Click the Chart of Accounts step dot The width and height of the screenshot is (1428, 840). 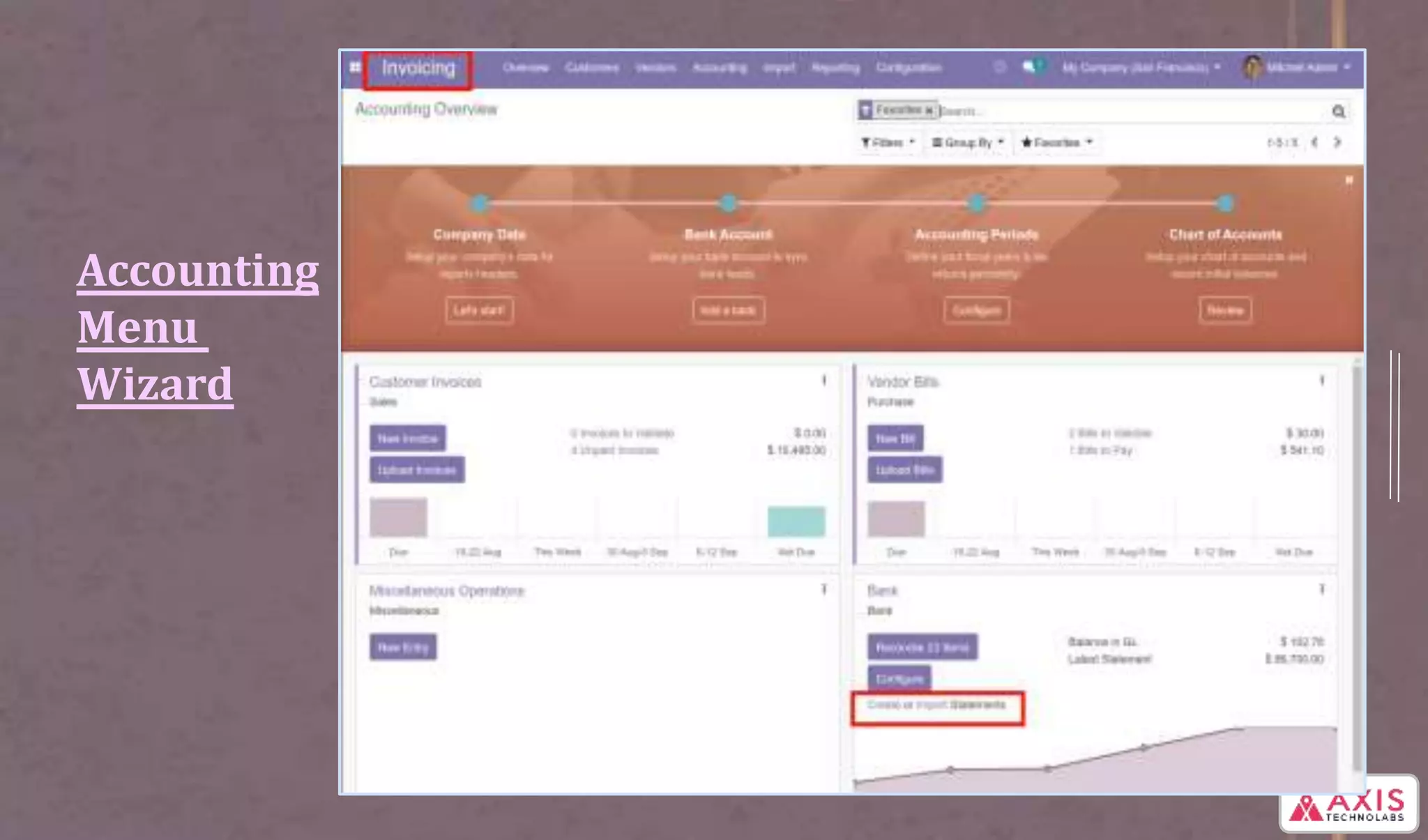coord(1225,204)
